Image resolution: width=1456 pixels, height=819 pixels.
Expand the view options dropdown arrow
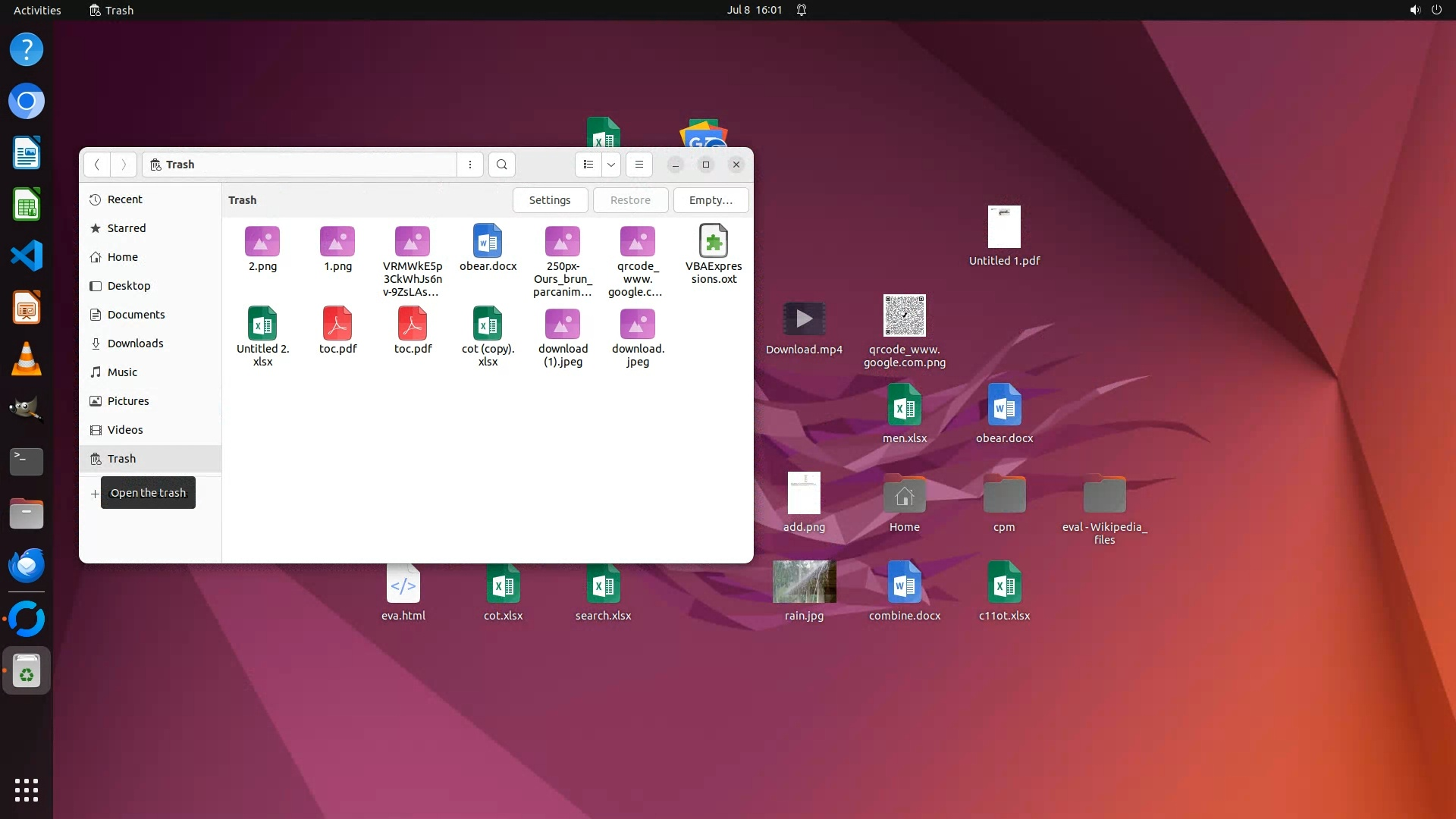tap(611, 165)
